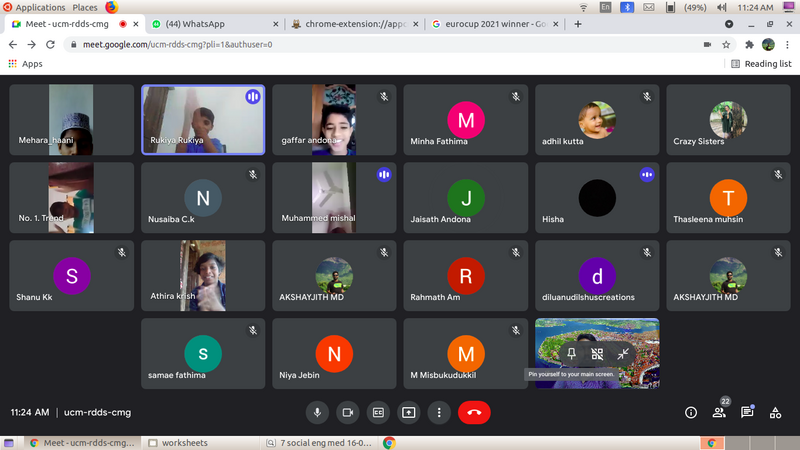Viewport: 800px width, 450px height.
Task: Select the Meet ucm-rdds-cmg tab
Action: click(76, 24)
